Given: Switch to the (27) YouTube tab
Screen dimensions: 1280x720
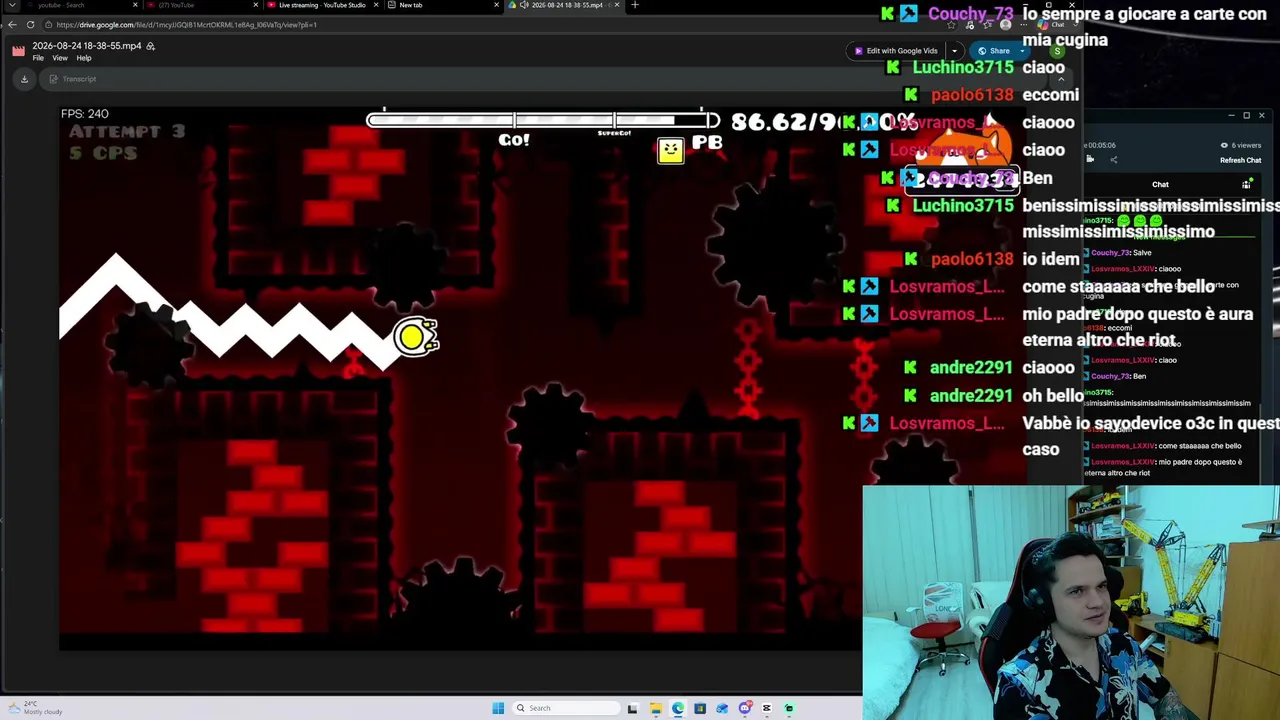Looking at the screenshot, I should [x=200, y=5].
